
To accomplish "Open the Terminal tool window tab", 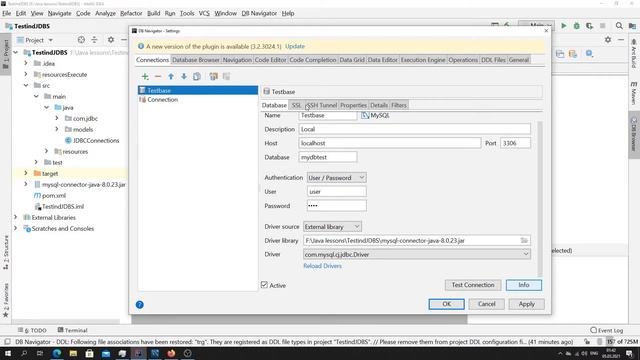I will pyautogui.click(x=73, y=330).
